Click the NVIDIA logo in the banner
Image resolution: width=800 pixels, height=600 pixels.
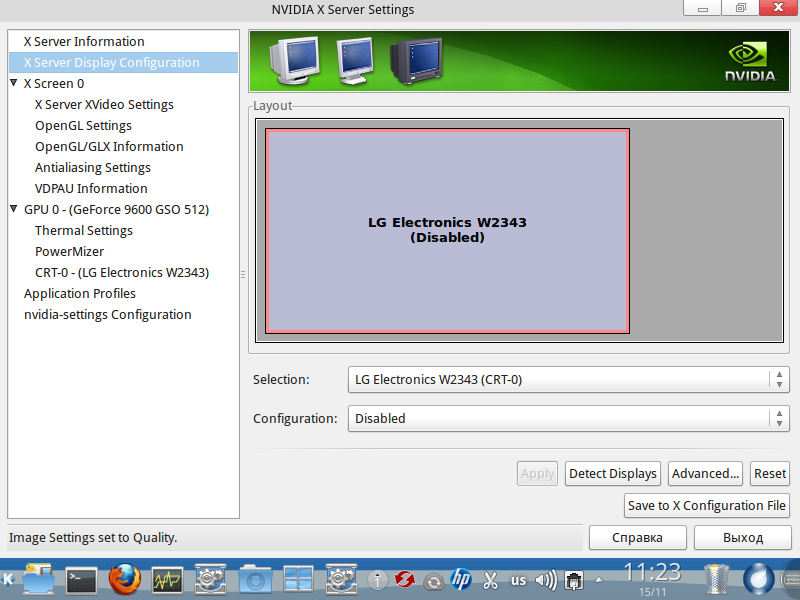click(x=751, y=62)
